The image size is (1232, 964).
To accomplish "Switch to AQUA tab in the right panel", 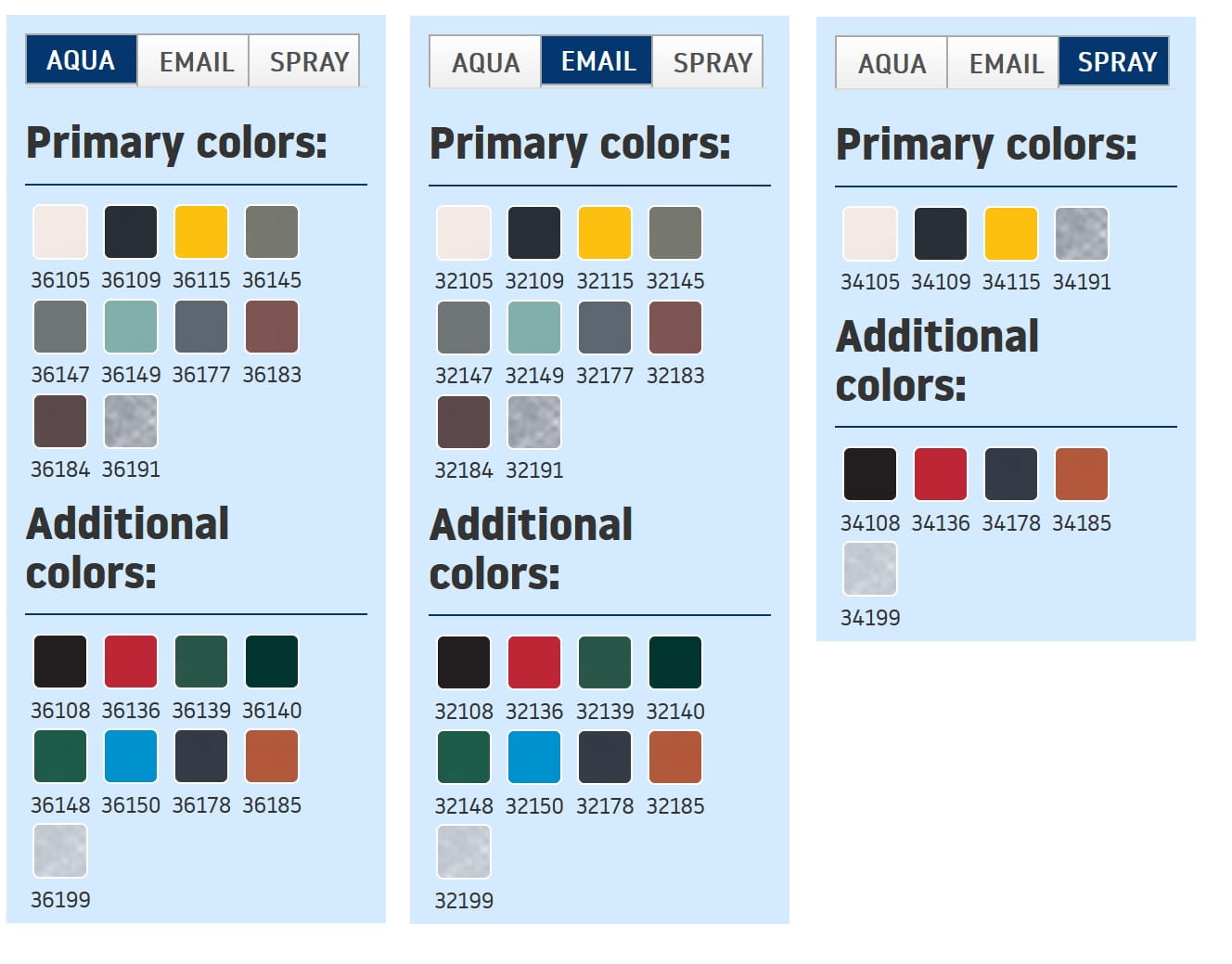I will click(x=892, y=64).
